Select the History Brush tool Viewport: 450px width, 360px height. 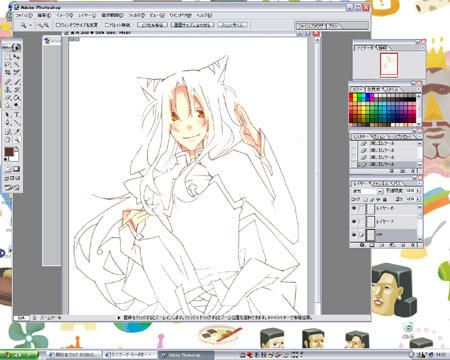pos(17,89)
